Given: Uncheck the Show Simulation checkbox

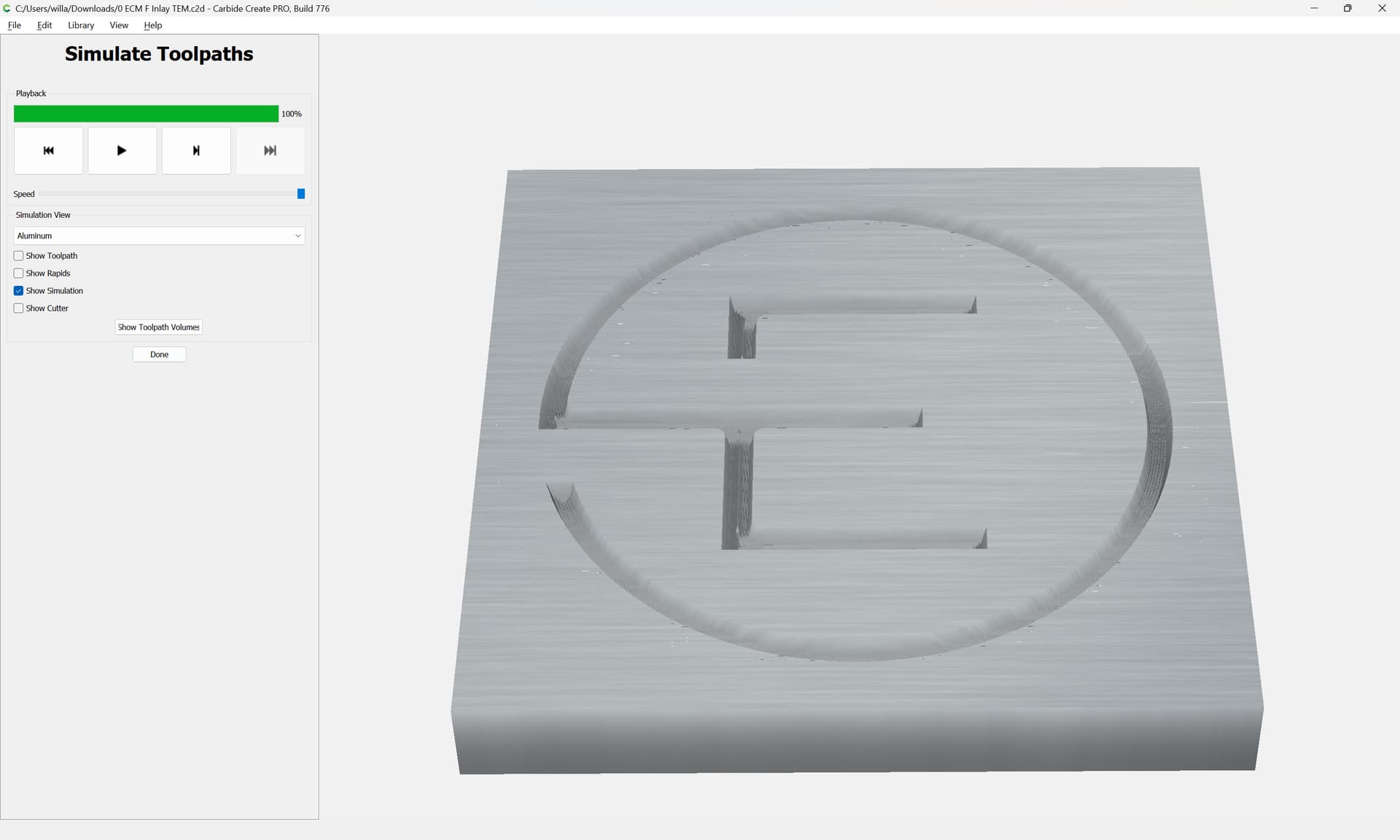Looking at the screenshot, I should (x=19, y=291).
